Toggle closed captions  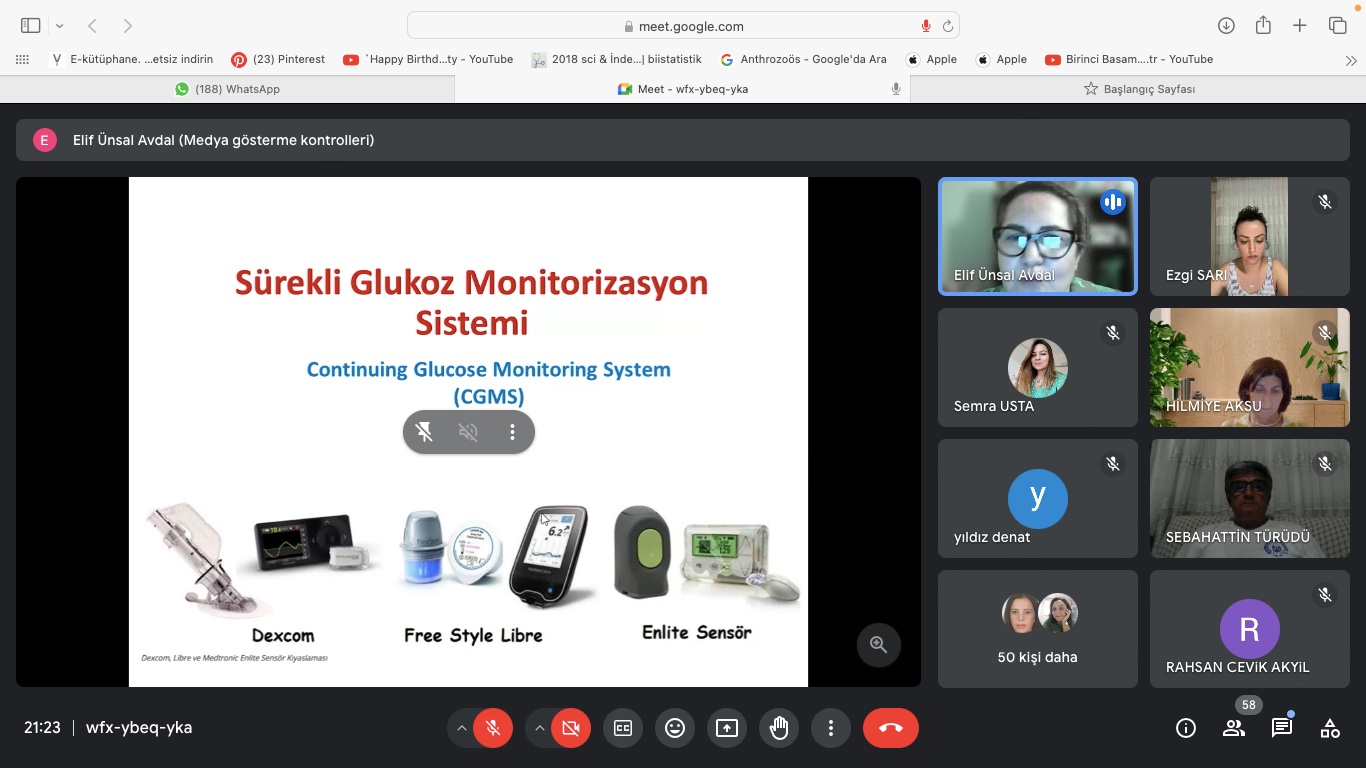click(623, 728)
